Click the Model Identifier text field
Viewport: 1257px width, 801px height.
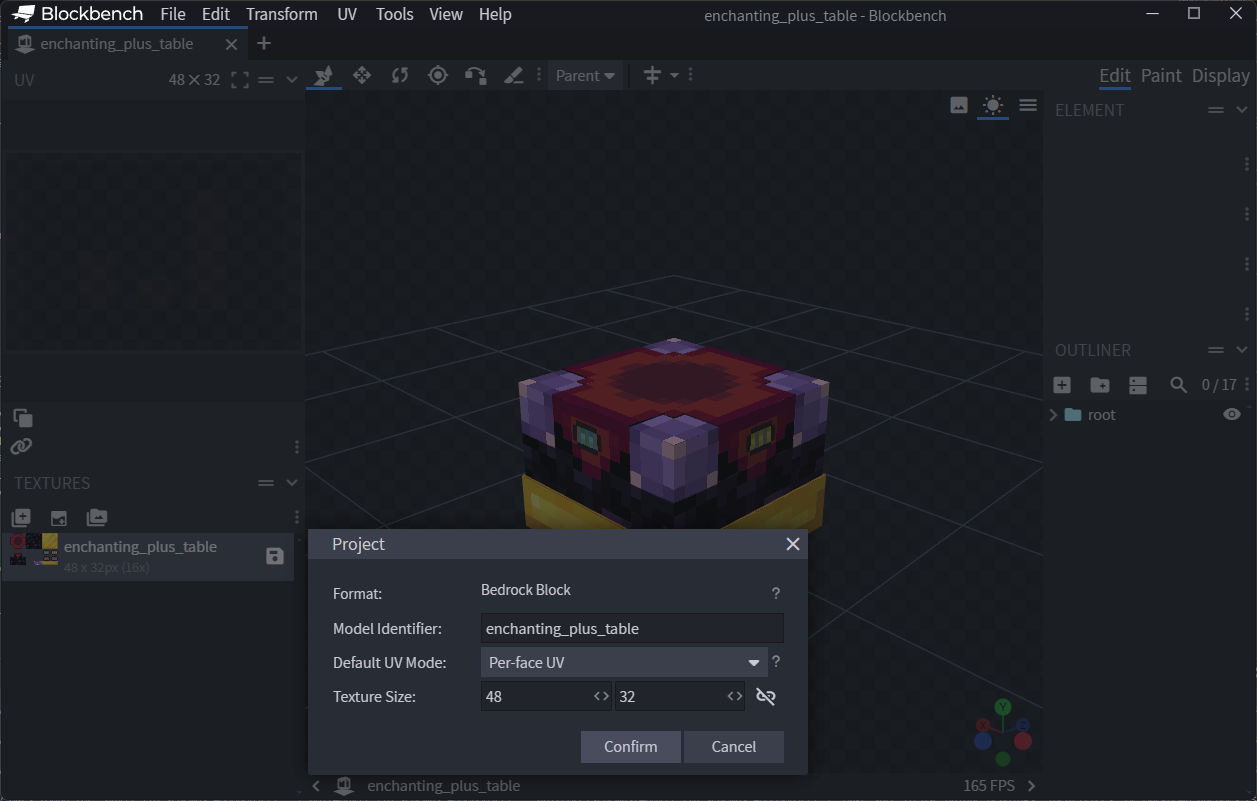pyautogui.click(x=631, y=628)
